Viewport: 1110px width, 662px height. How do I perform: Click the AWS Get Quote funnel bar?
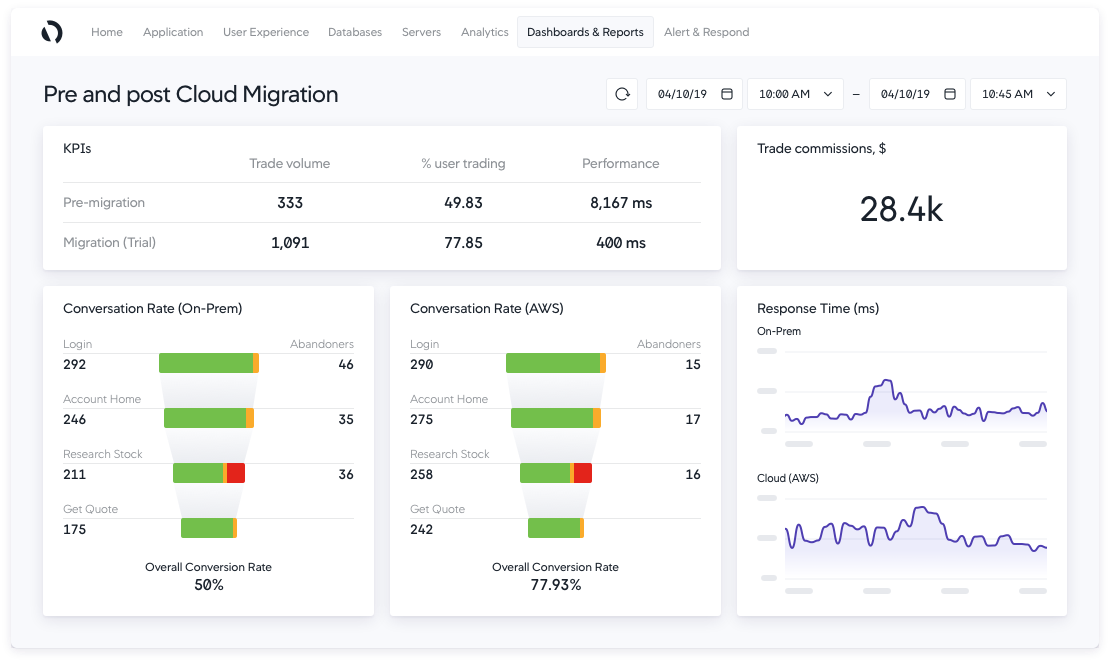click(556, 528)
